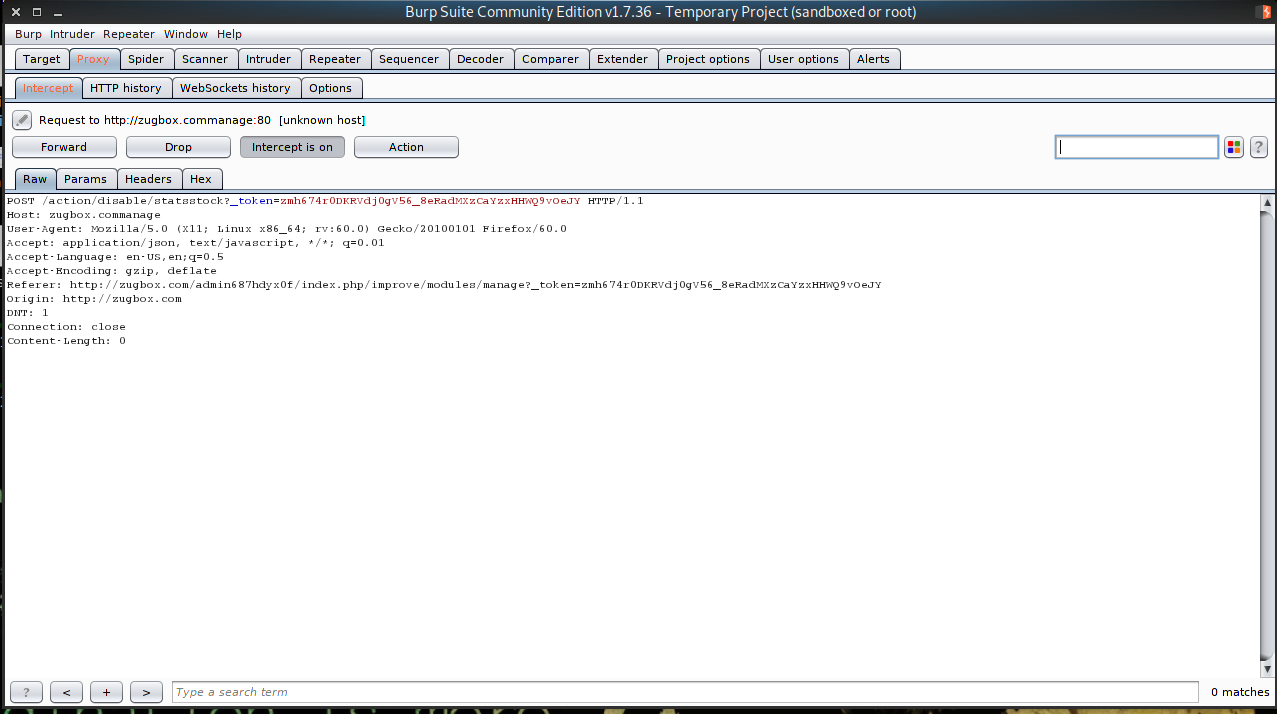This screenshot has width=1277, height=714.
Task: Open the colored squares options icon near search field
Action: click(x=1233, y=146)
